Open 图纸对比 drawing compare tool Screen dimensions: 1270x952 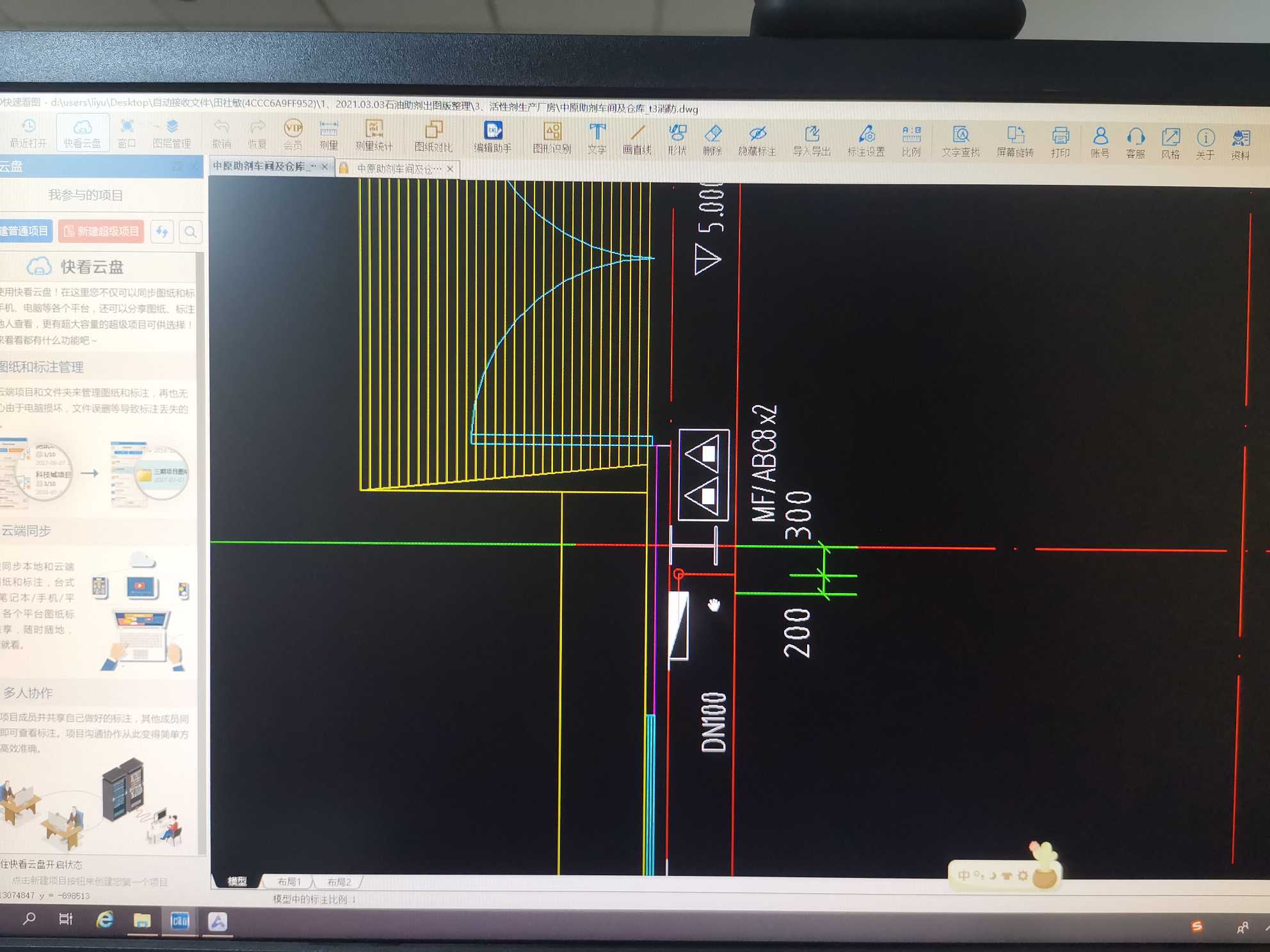click(433, 137)
